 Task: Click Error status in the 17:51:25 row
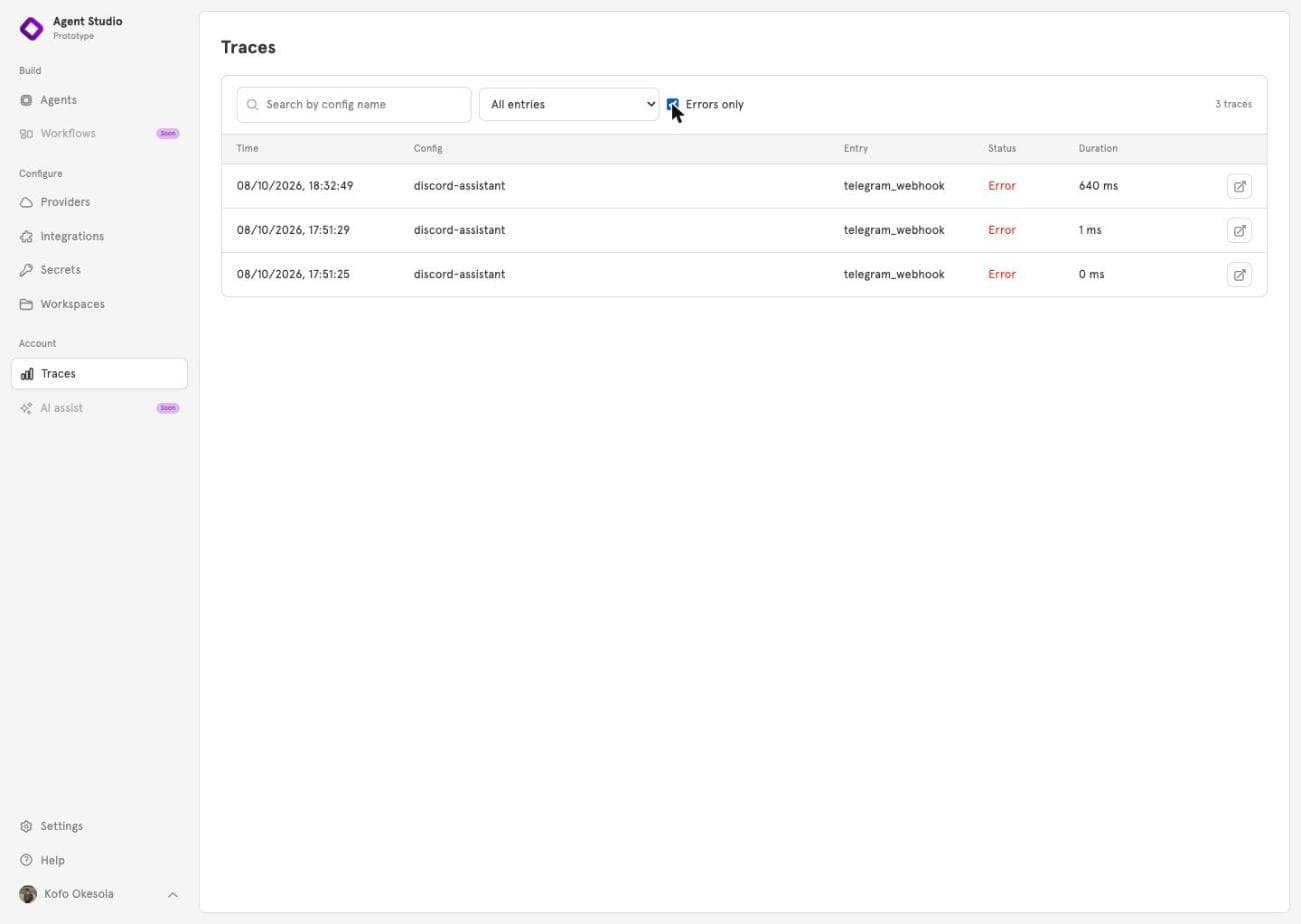tap(1002, 274)
